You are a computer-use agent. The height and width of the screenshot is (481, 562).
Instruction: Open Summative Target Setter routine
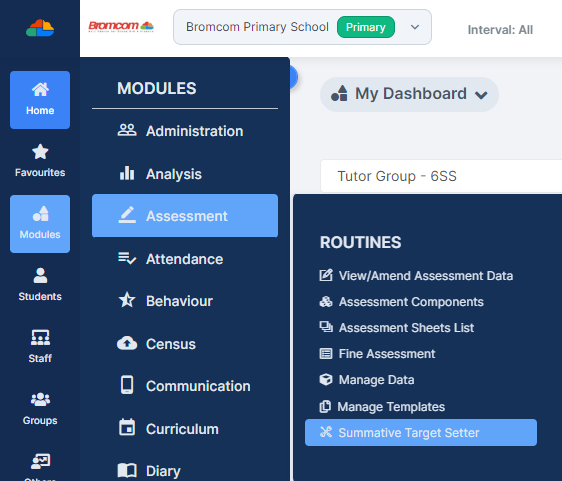[421, 433]
